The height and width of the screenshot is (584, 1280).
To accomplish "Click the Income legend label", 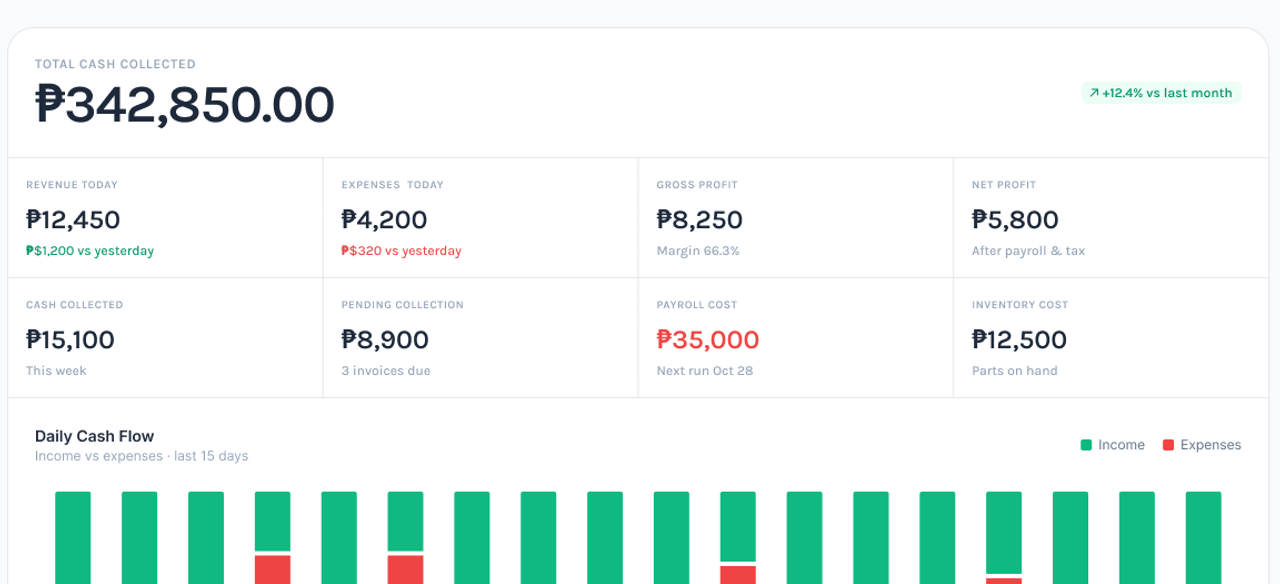I will tap(1121, 445).
